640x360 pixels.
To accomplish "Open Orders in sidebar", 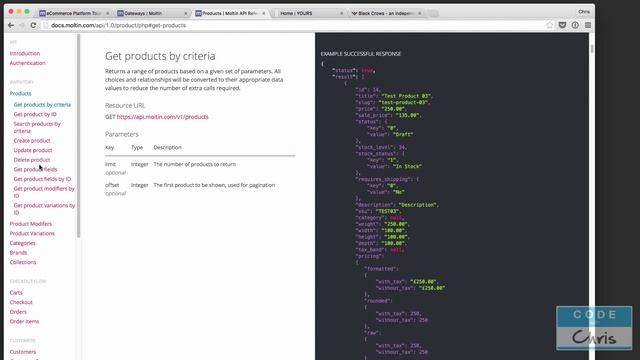I will (18, 312).
